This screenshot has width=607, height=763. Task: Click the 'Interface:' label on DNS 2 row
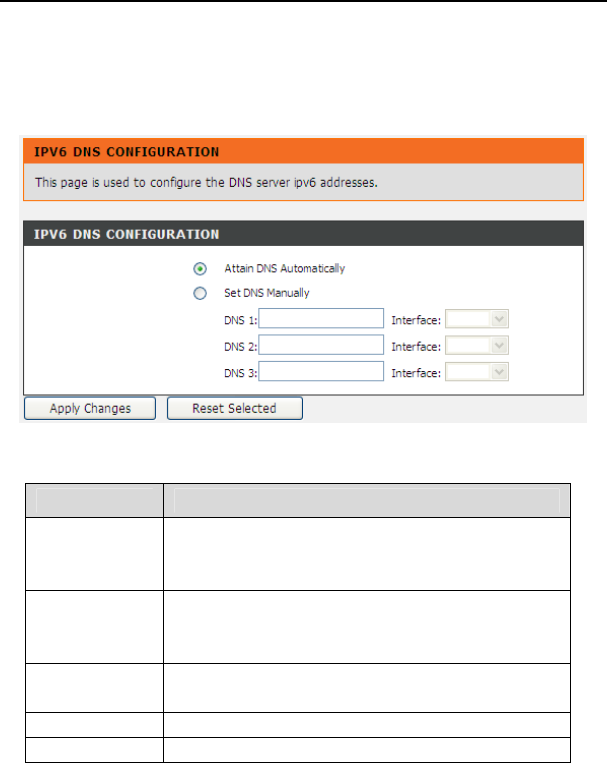(416, 346)
